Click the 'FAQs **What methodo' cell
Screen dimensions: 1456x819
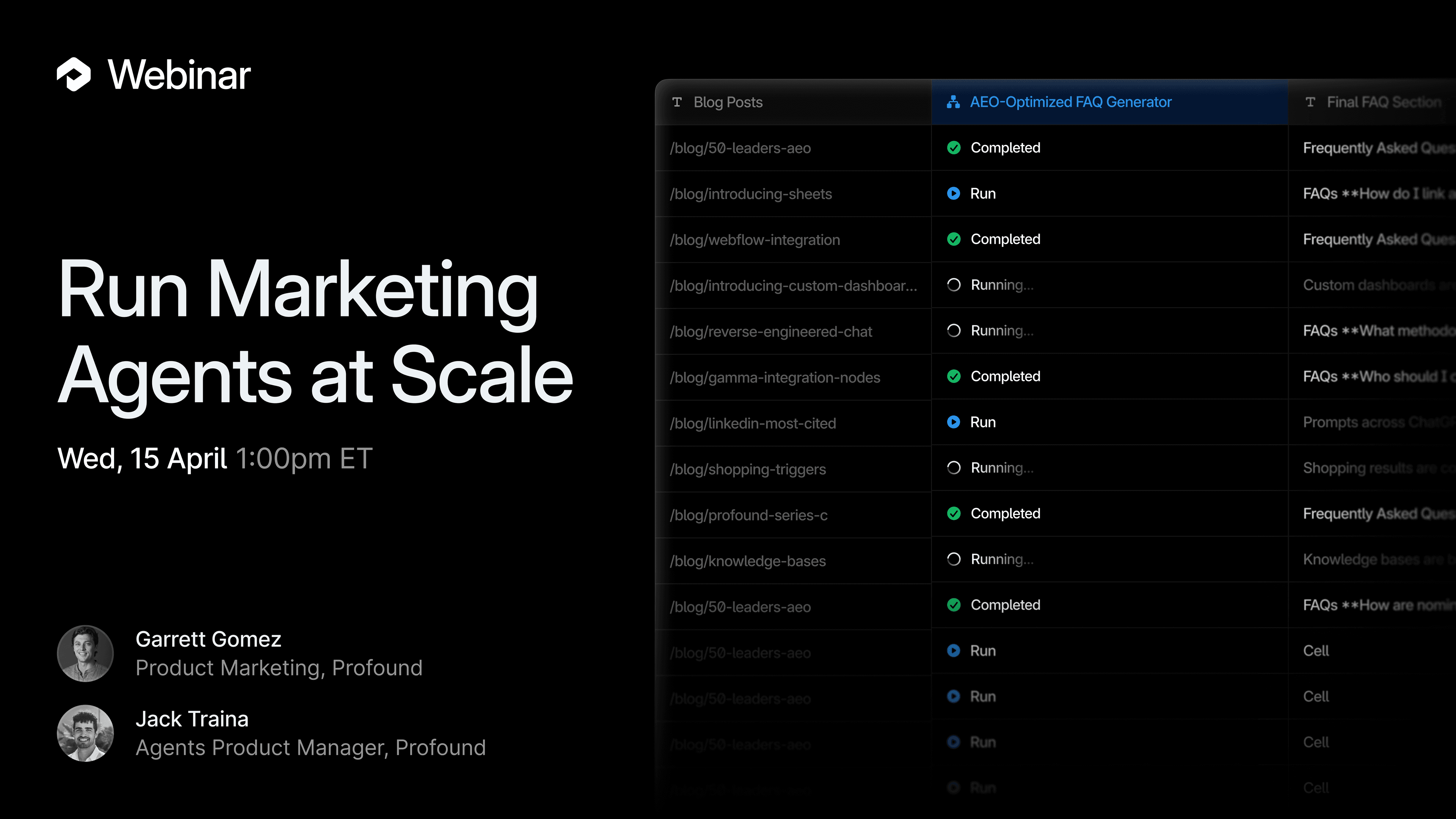click(1372, 331)
